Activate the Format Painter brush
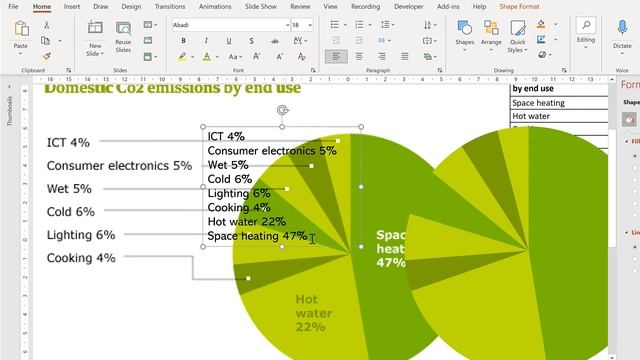Viewport: 640px width, 360px height. 46,56
